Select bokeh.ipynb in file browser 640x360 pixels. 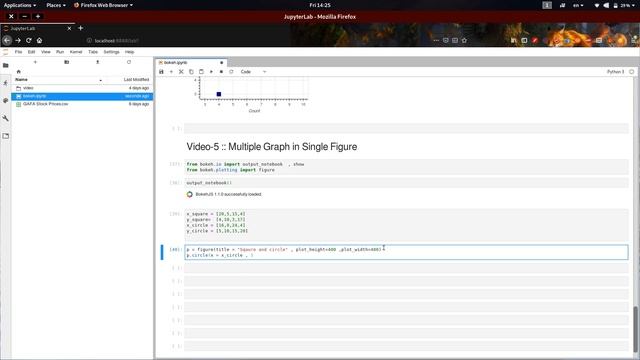pyautogui.click(x=82, y=96)
